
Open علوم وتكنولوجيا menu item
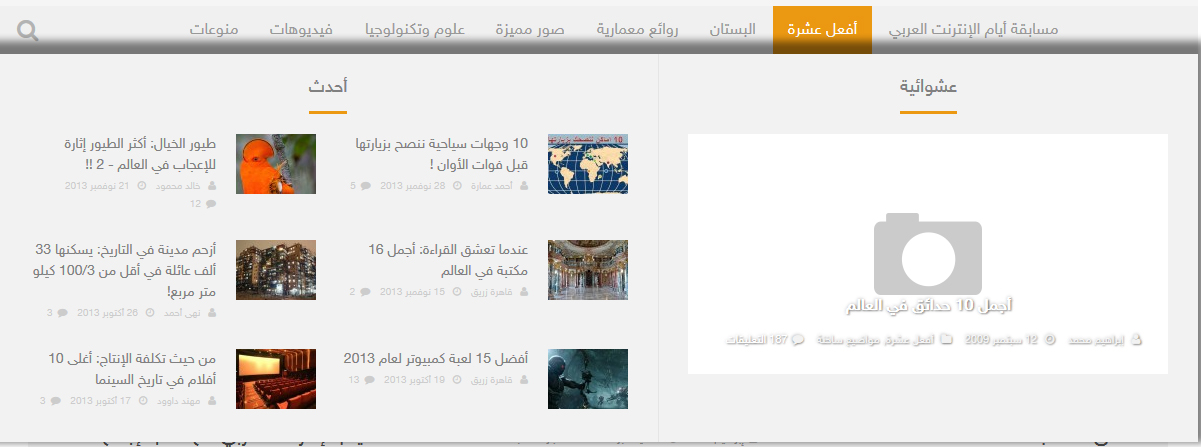(x=415, y=30)
